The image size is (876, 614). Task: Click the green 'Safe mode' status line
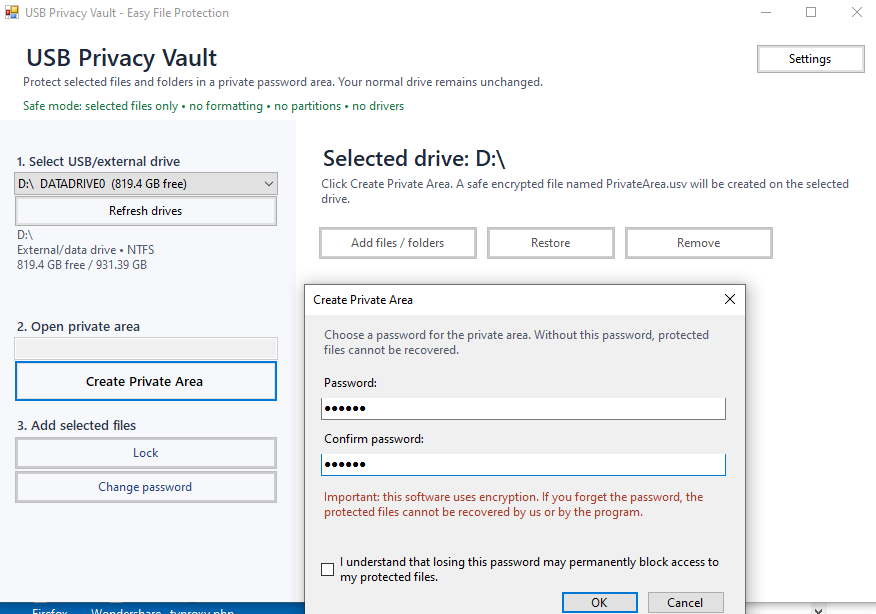pyautogui.click(x=213, y=106)
